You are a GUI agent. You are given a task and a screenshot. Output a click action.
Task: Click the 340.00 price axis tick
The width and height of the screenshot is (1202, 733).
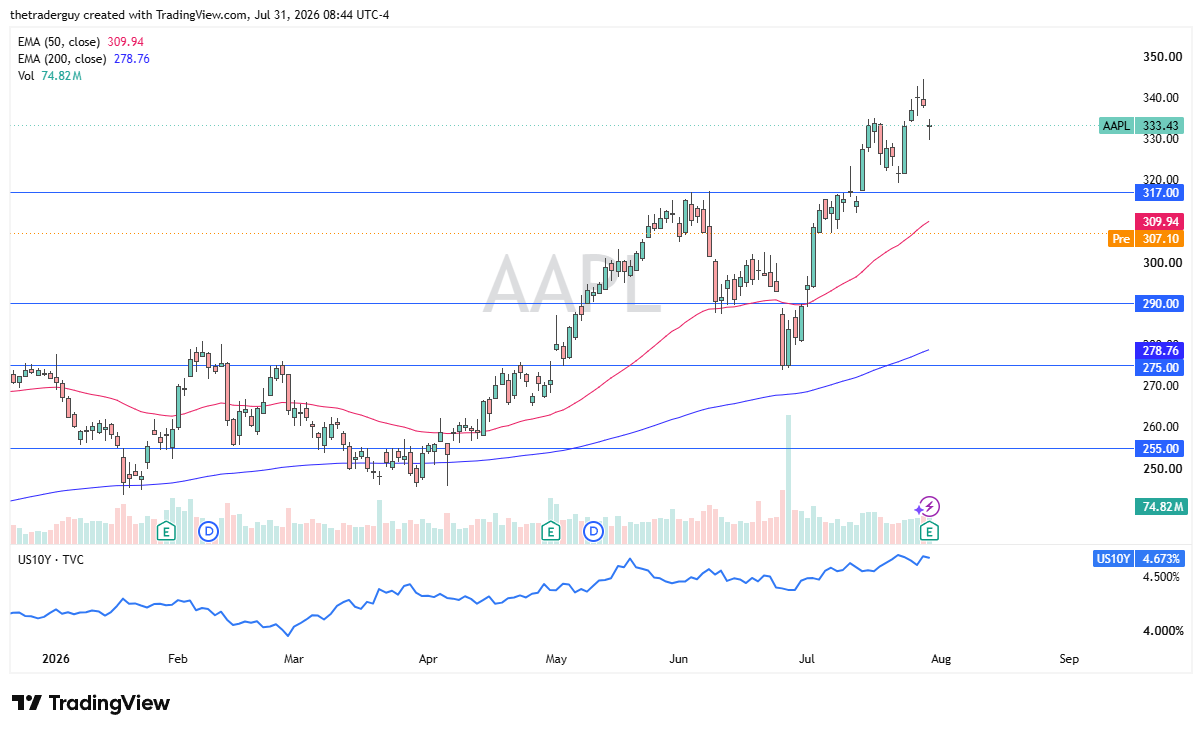click(x=1161, y=98)
